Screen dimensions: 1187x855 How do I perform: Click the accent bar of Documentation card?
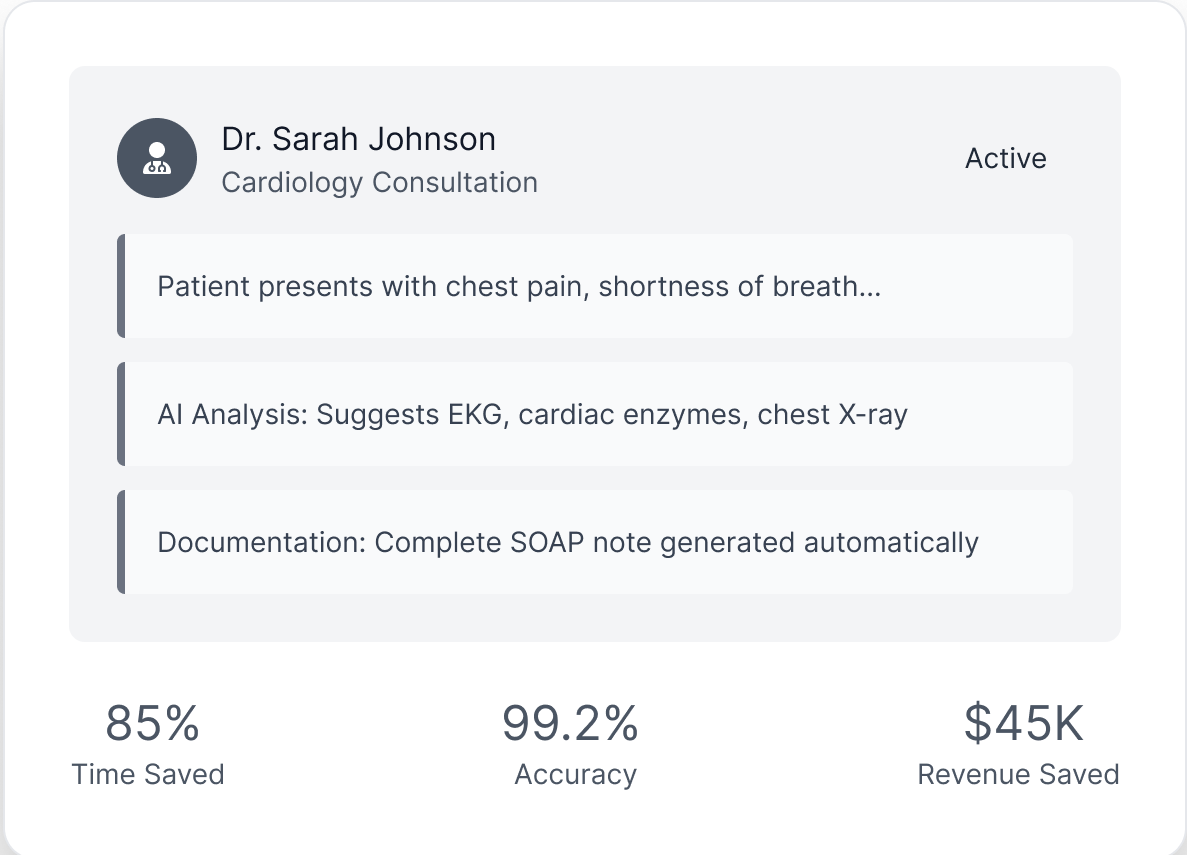[x=121, y=543]
